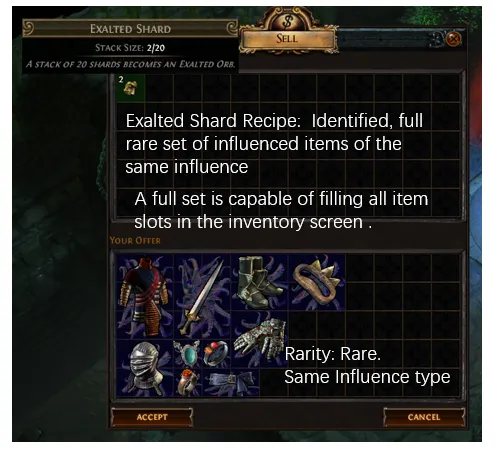
Task: Click the influenced sword in your offer
Action: coord(201,297)
